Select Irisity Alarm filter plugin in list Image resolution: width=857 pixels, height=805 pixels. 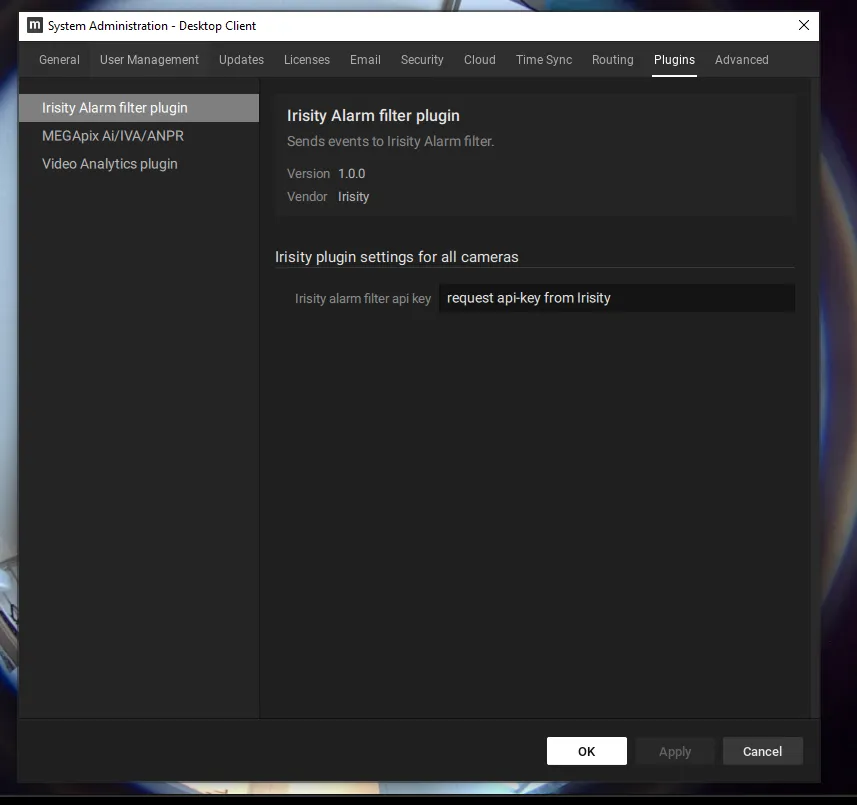point(139,108)
